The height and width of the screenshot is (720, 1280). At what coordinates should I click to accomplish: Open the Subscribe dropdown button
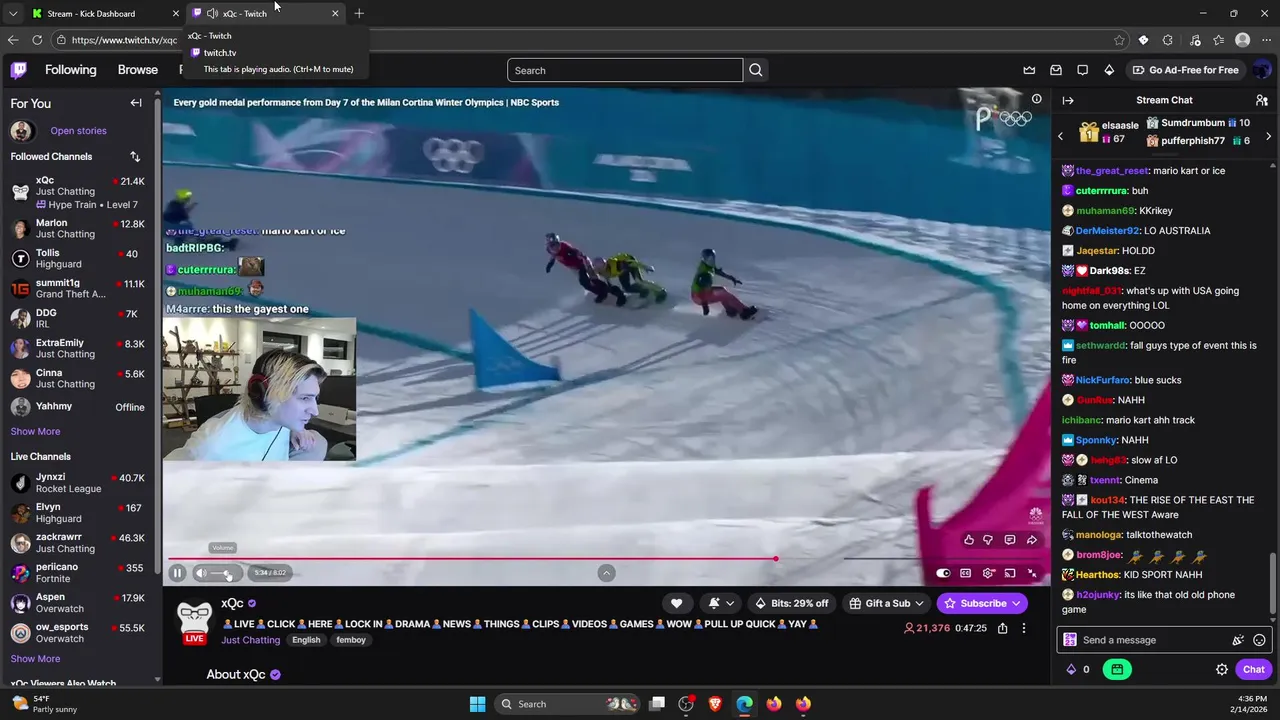(x=982, y=603)
